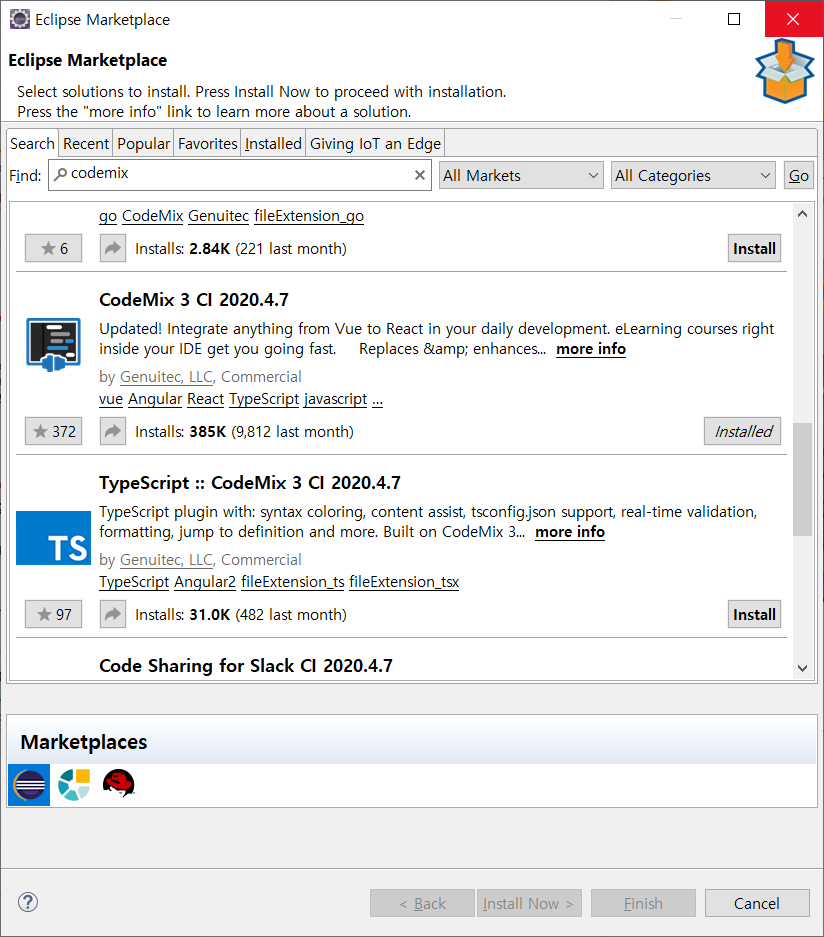This screenshot has width=824, height=937.
Task: Click the scrollbar down arrow
Action: (x=802, y=668)
